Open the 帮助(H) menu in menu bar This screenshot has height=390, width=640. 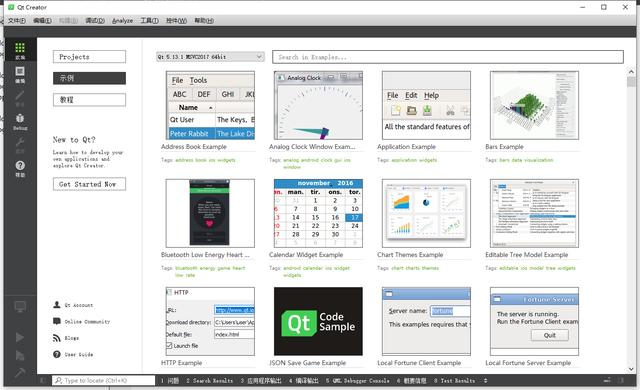[x=204, y=20]
